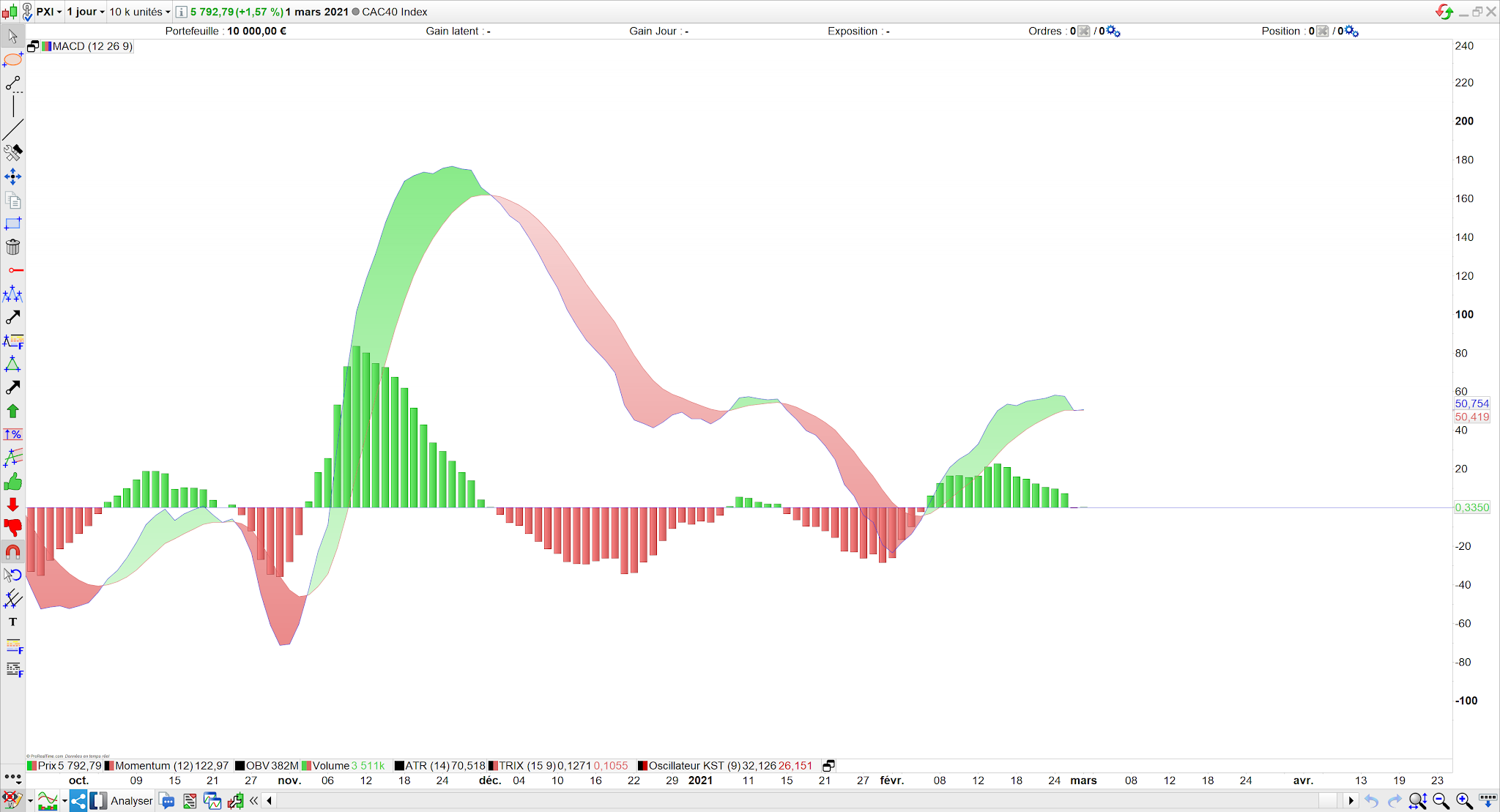
Task: Open the keyboard shortcuts download icon
Action: 1488,800
